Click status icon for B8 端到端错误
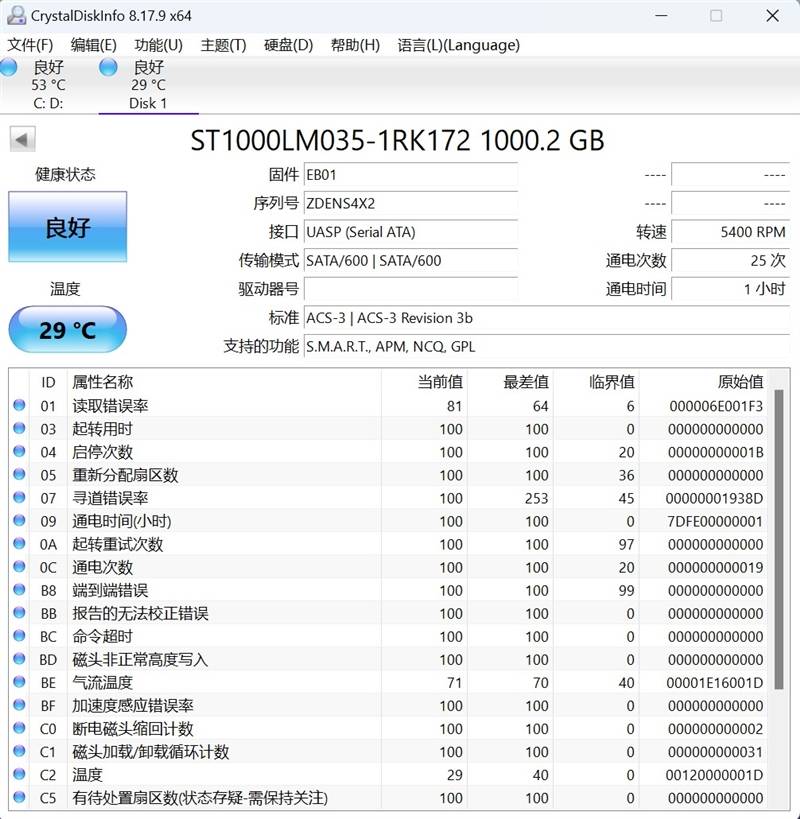The image size is (800, 819). tap(19, 590)
